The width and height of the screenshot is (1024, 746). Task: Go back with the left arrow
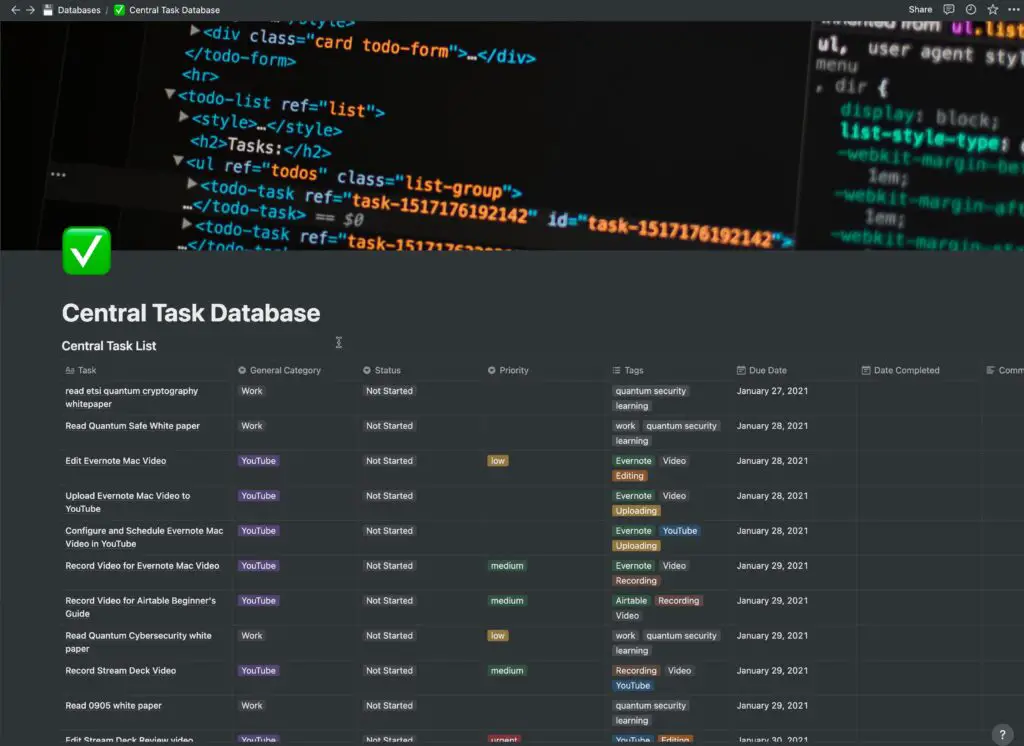(x=15, y=10)
